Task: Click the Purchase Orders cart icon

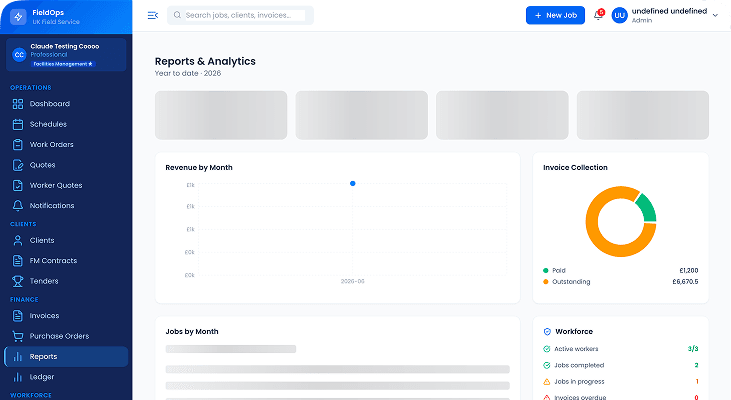Action: coord(18,336)
